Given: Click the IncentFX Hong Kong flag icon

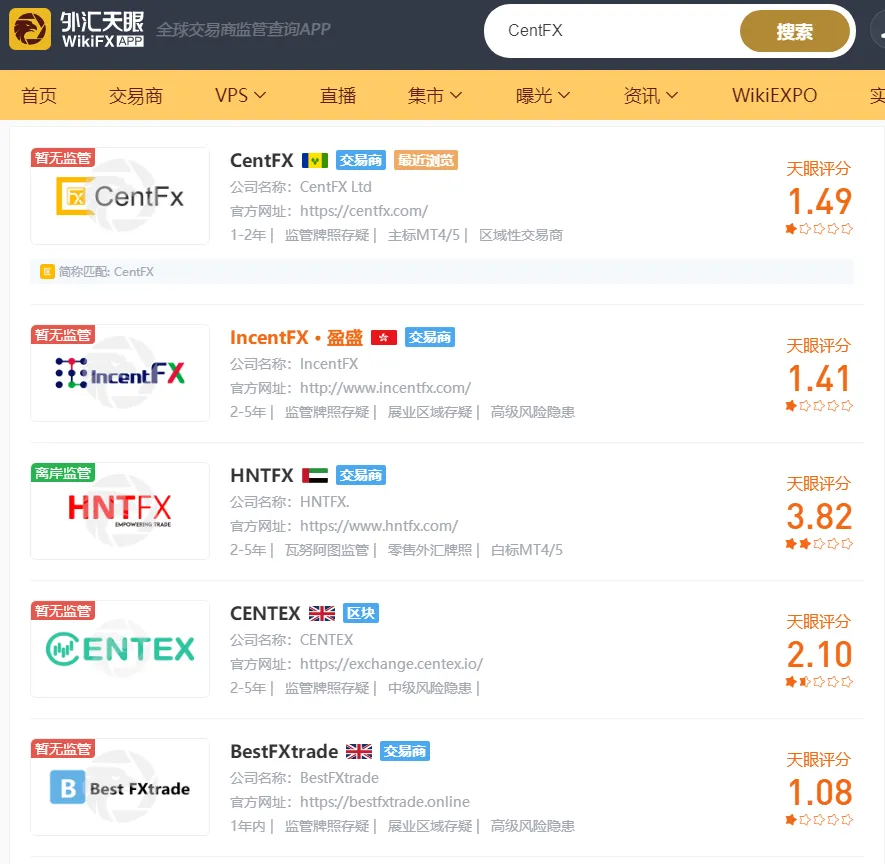Looking at the screenshot, I should (384, 338).
